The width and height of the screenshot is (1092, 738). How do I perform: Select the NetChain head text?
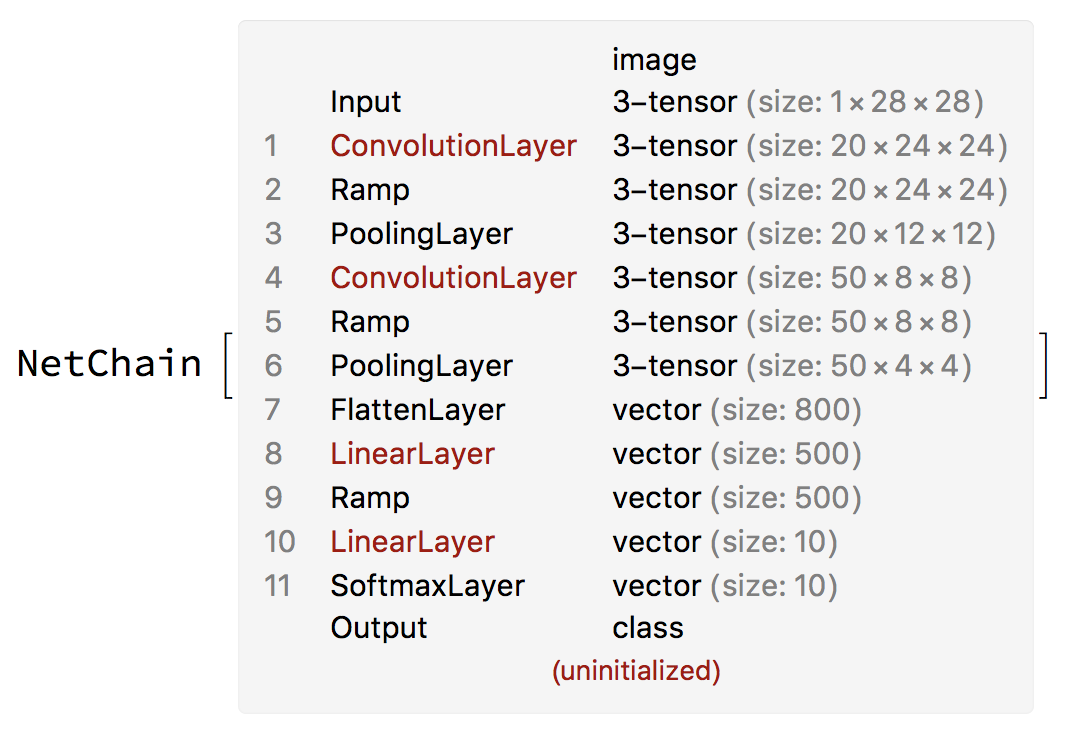(x=109, y=363)
